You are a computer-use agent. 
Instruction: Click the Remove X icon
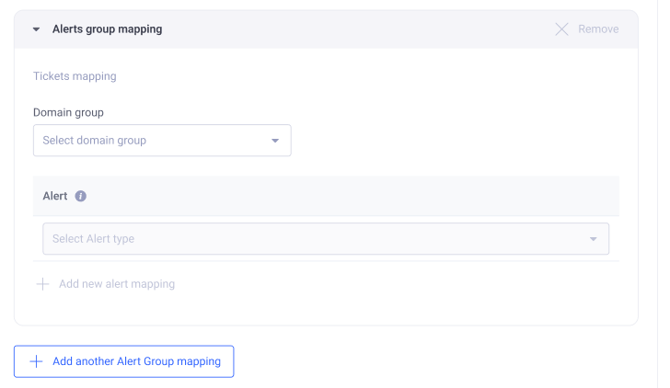[x=561, y=29]
